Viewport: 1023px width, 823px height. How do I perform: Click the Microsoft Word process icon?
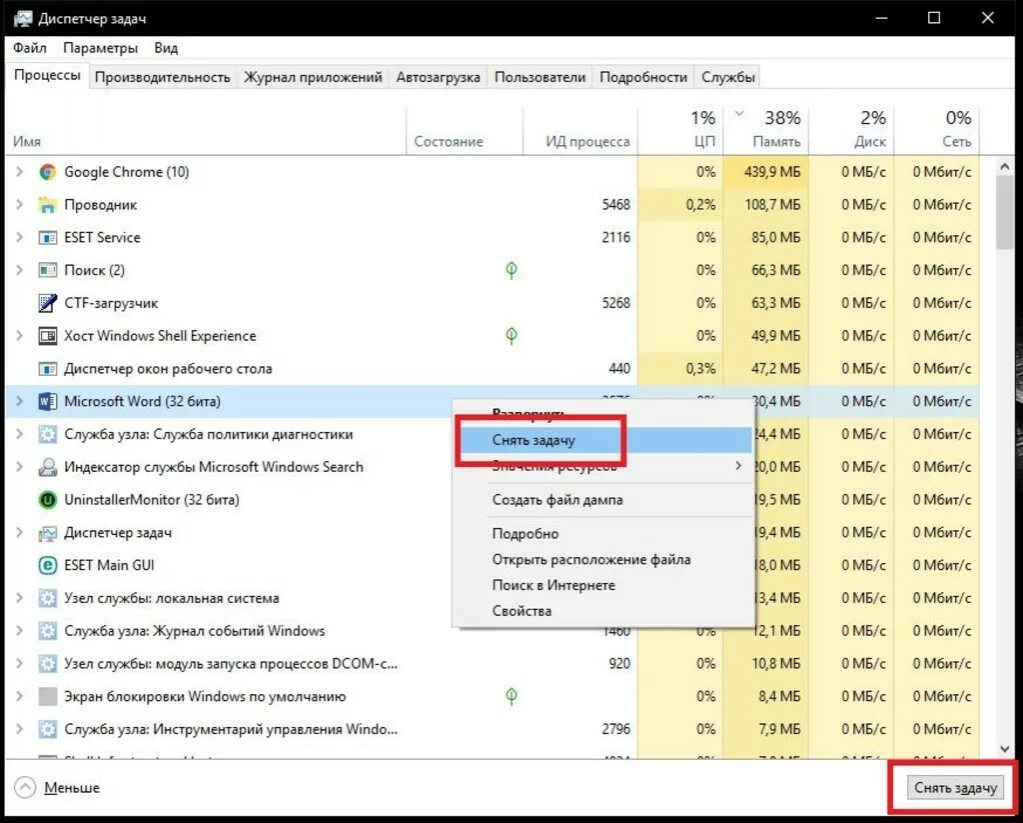[47, 401]
